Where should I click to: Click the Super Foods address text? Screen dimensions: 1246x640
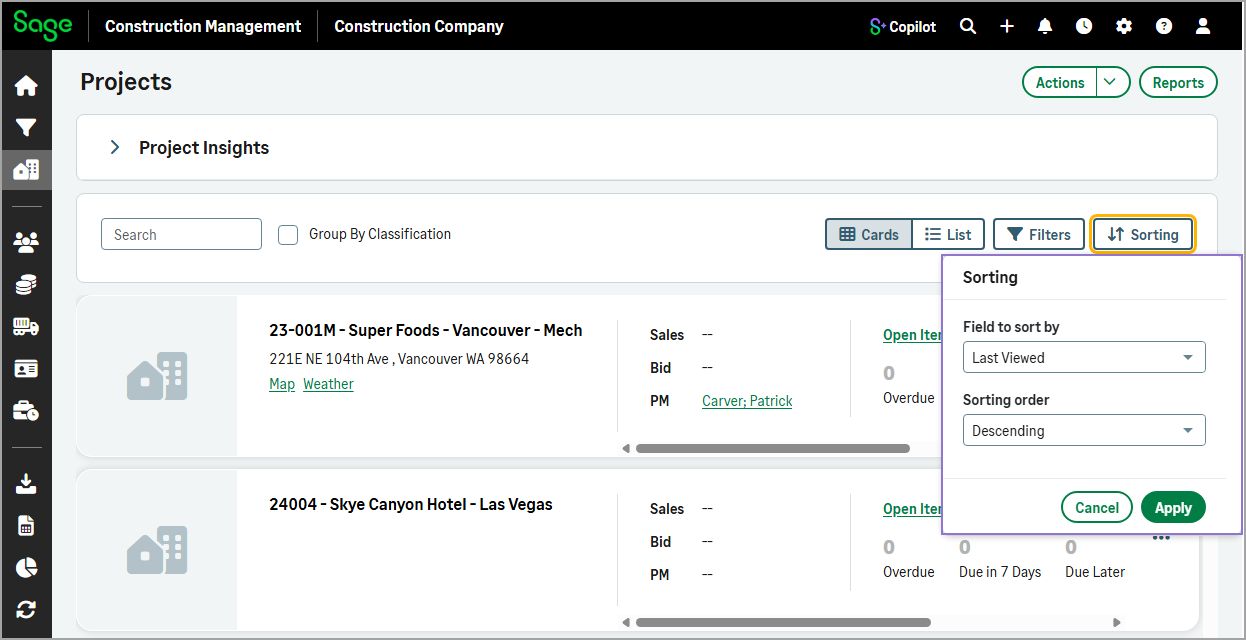point(399,358)
